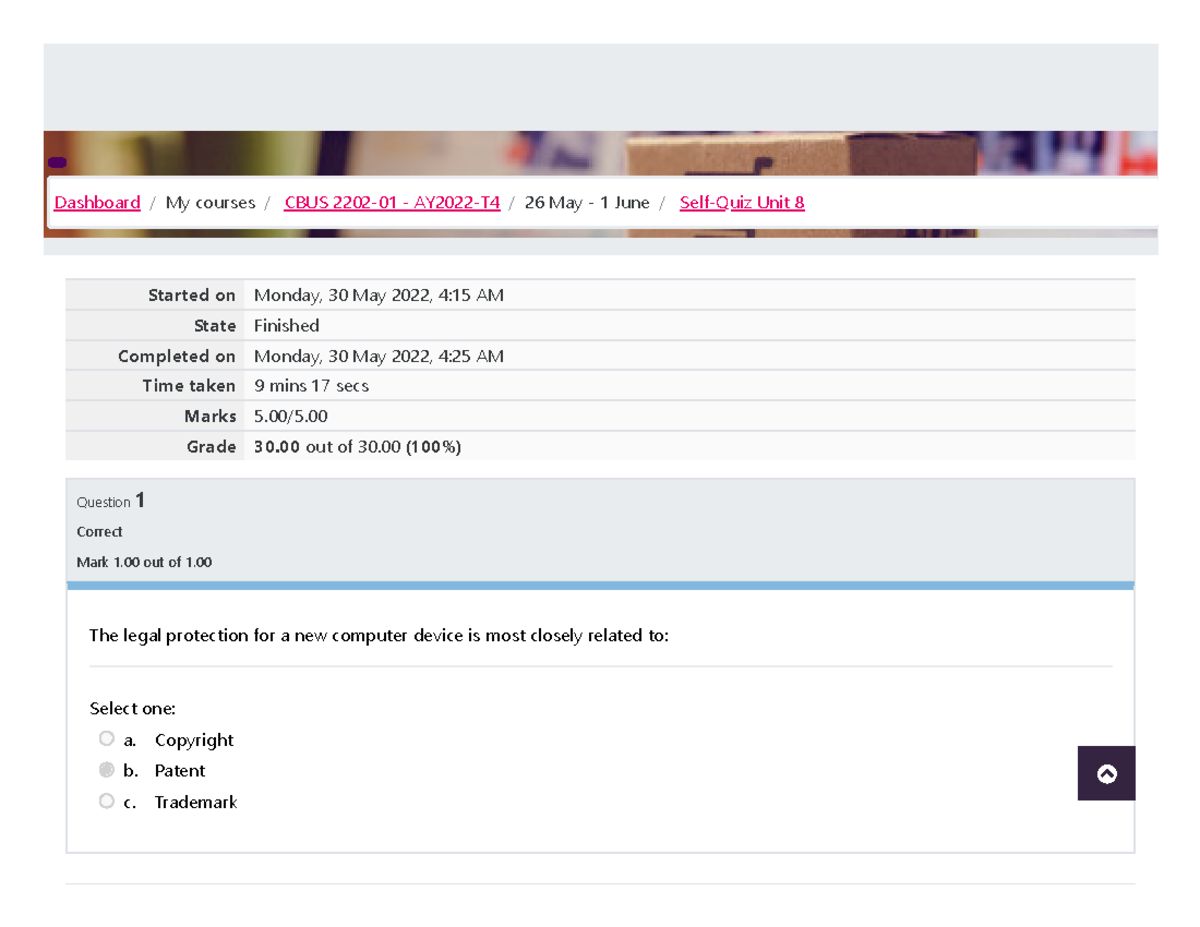
Task: Open the CBUS 2202-01 - AY2022-T4 course link
Action: click(x=392, y=202)
